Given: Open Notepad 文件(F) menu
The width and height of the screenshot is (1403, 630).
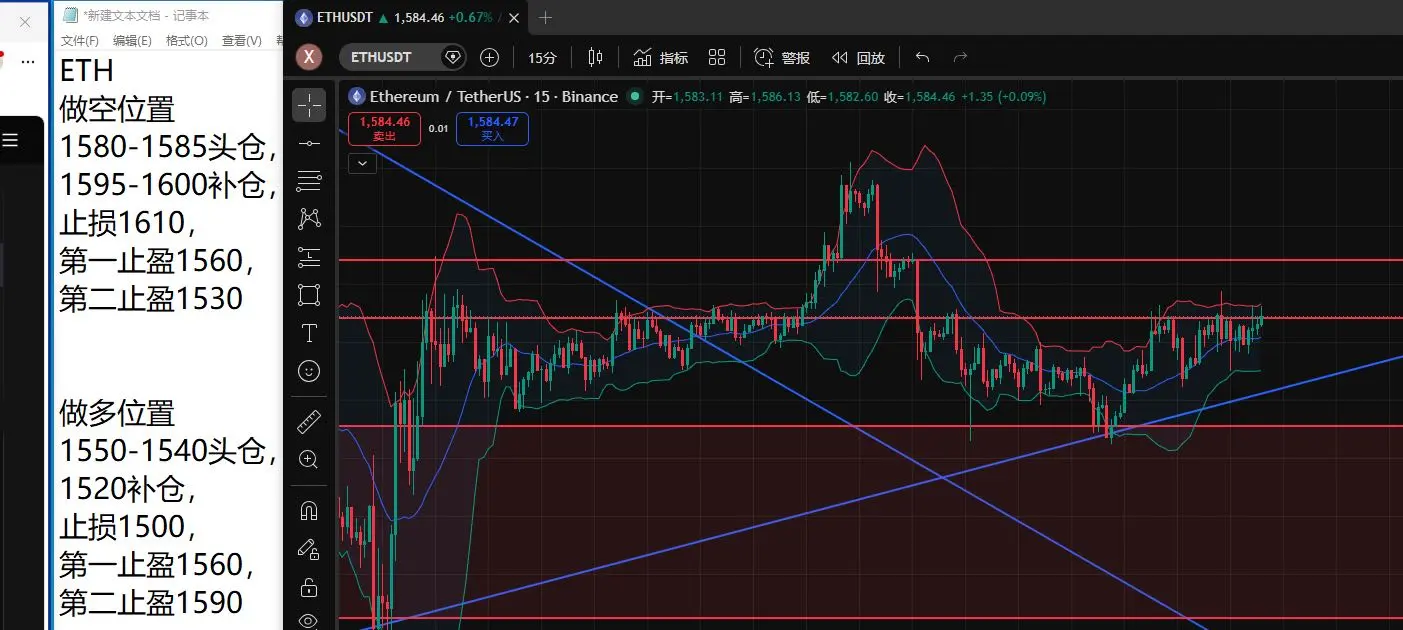Looking at the screenshot, I should pos(80,41).
